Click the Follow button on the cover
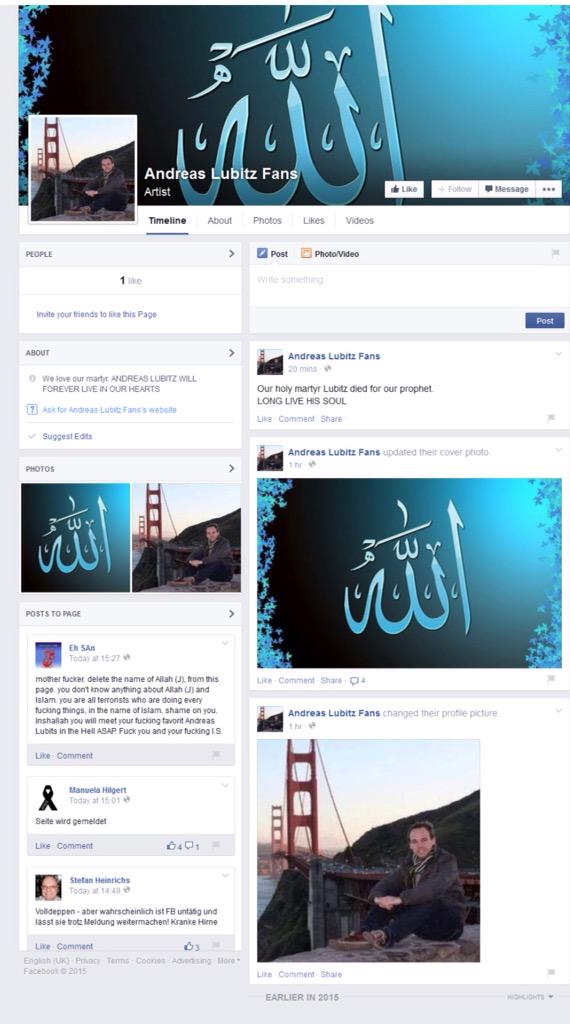Screen dimensions: 570x1024 (454, 189)
